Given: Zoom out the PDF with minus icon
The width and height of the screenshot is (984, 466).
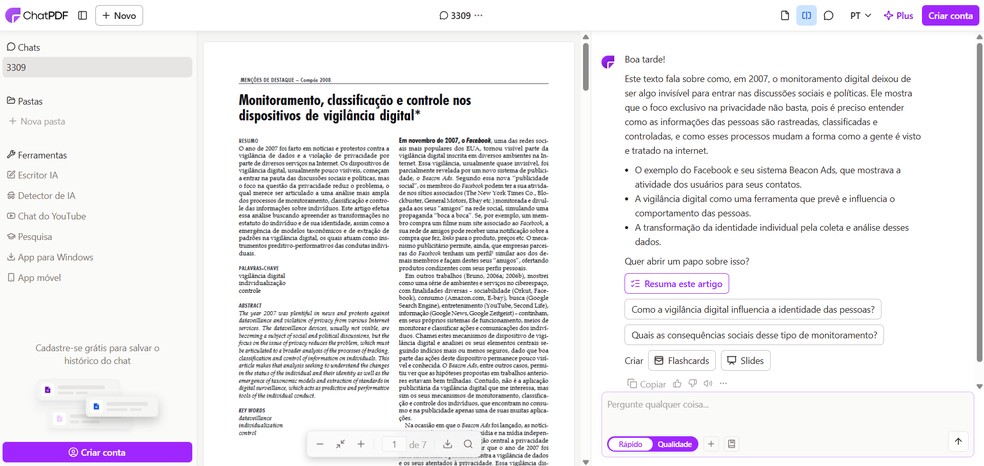Looking at the screenshot, I should [x=320, y=444].
